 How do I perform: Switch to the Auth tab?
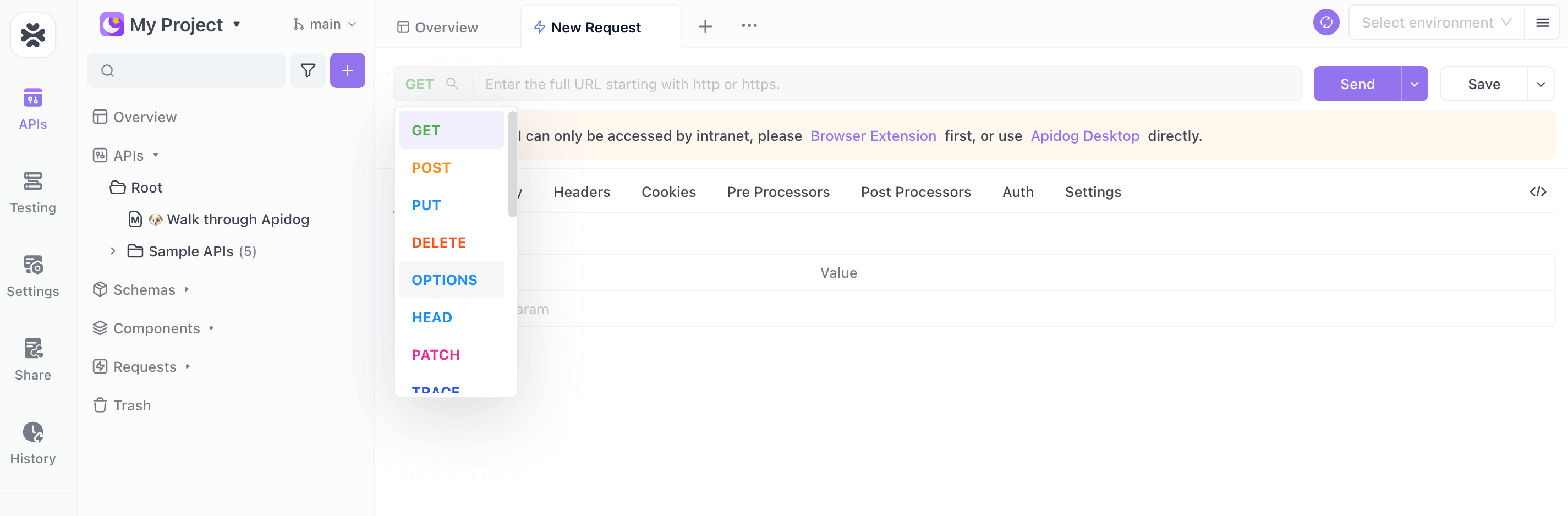point(1018,191)
